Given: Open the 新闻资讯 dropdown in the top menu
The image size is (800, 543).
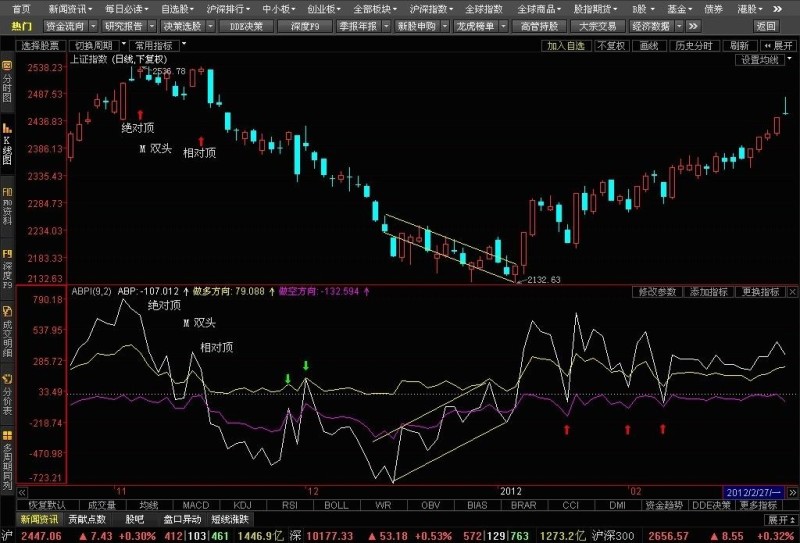Looking at the screenshot, I should pos(71,9).
